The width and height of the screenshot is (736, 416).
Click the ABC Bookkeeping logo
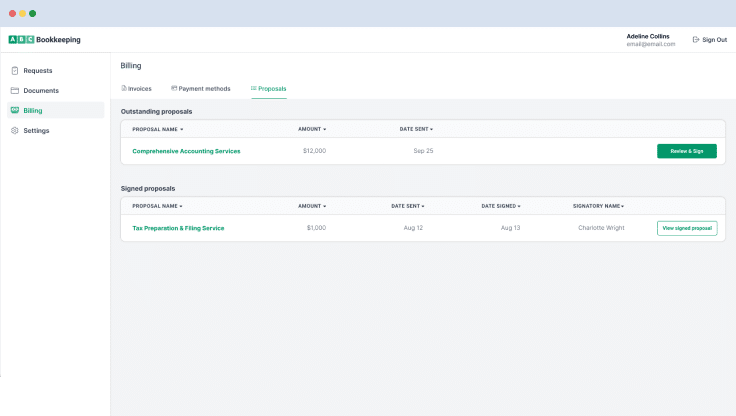point(45,40)
